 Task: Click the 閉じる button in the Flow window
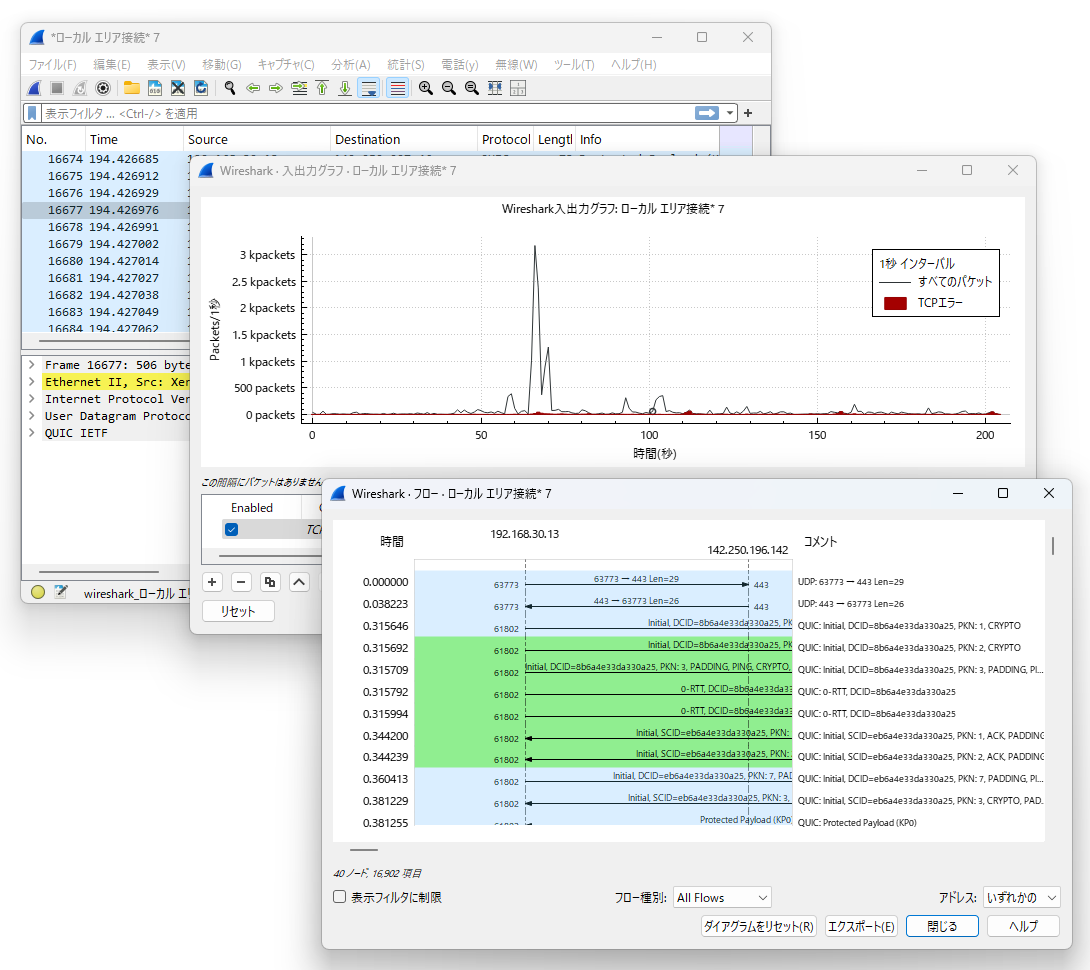tap(942, 926)
